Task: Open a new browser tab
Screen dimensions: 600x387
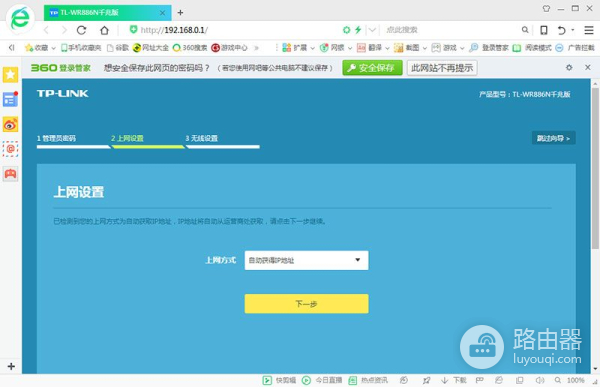Action: pos(180,13)
